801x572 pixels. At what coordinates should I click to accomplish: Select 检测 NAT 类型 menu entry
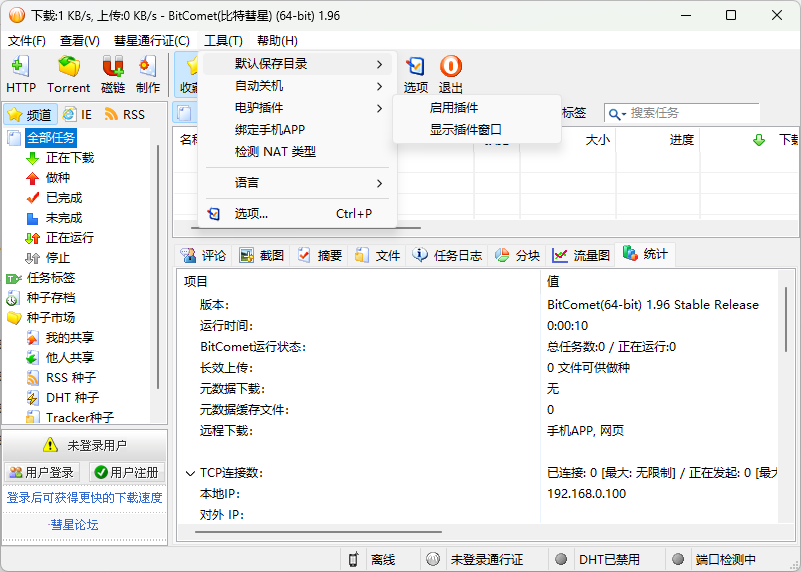(x=275, y=152)
